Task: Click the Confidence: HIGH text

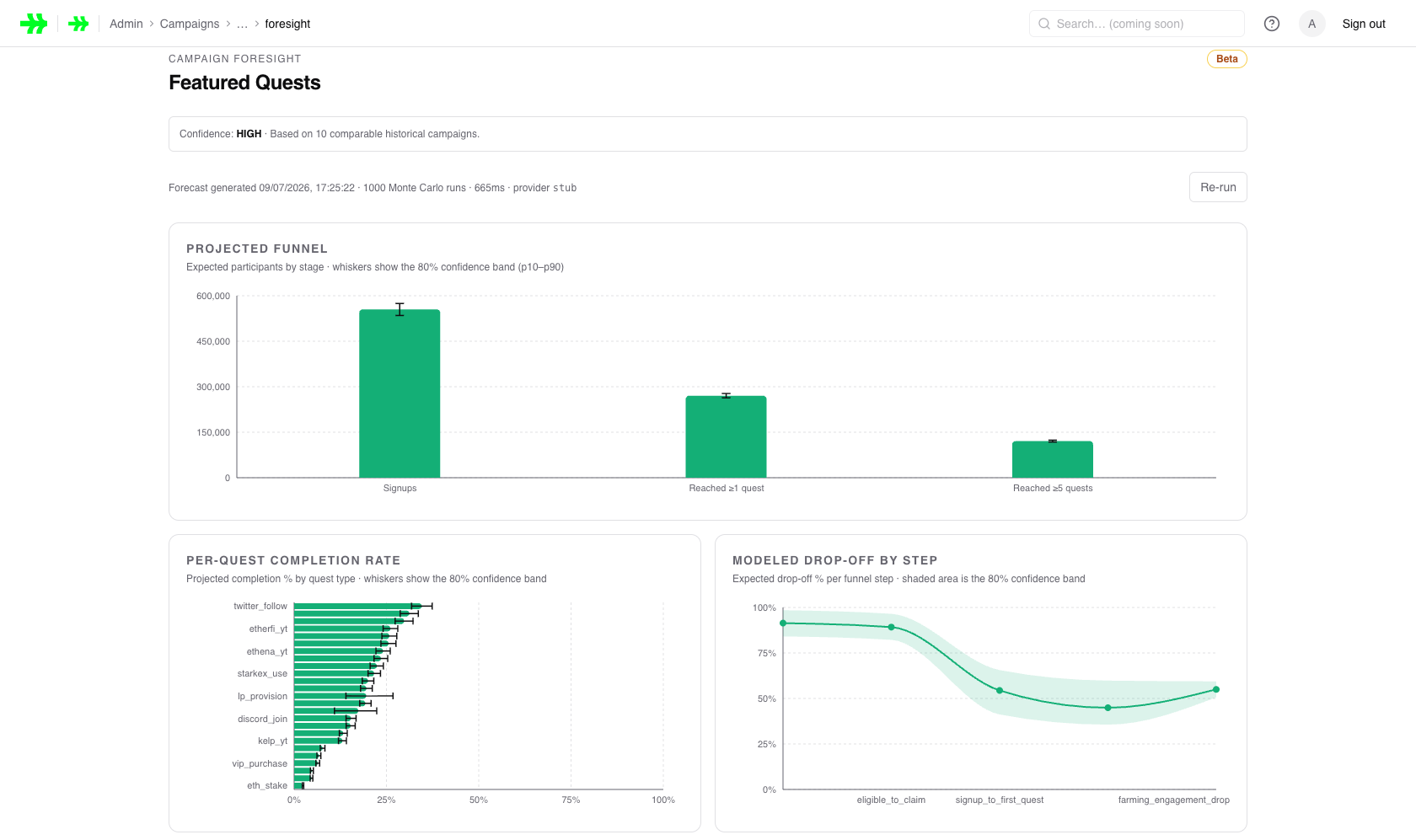Action: [x=221, y=134]
